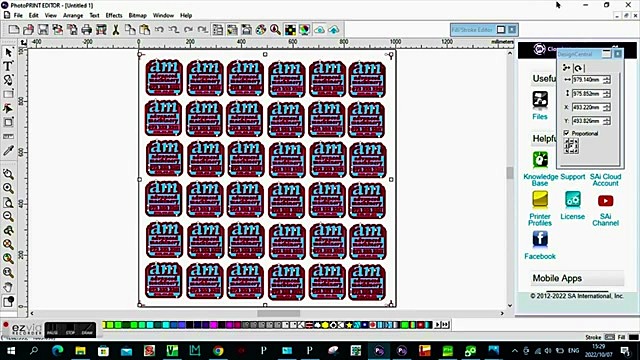
Task: Open the SAi Cloud Account link
Action: [x=605, y=180]
